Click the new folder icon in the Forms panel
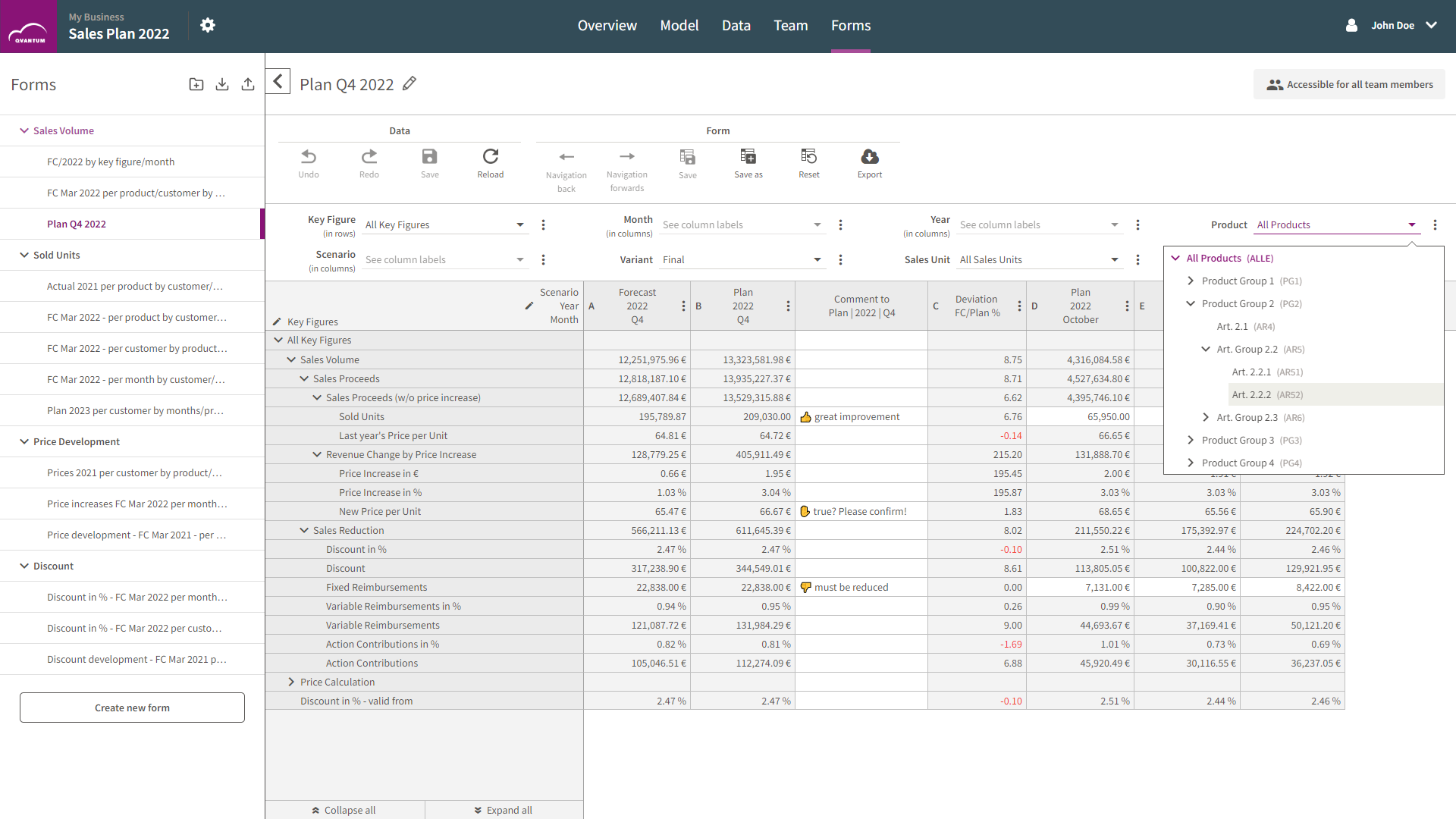 click(196, 84)
